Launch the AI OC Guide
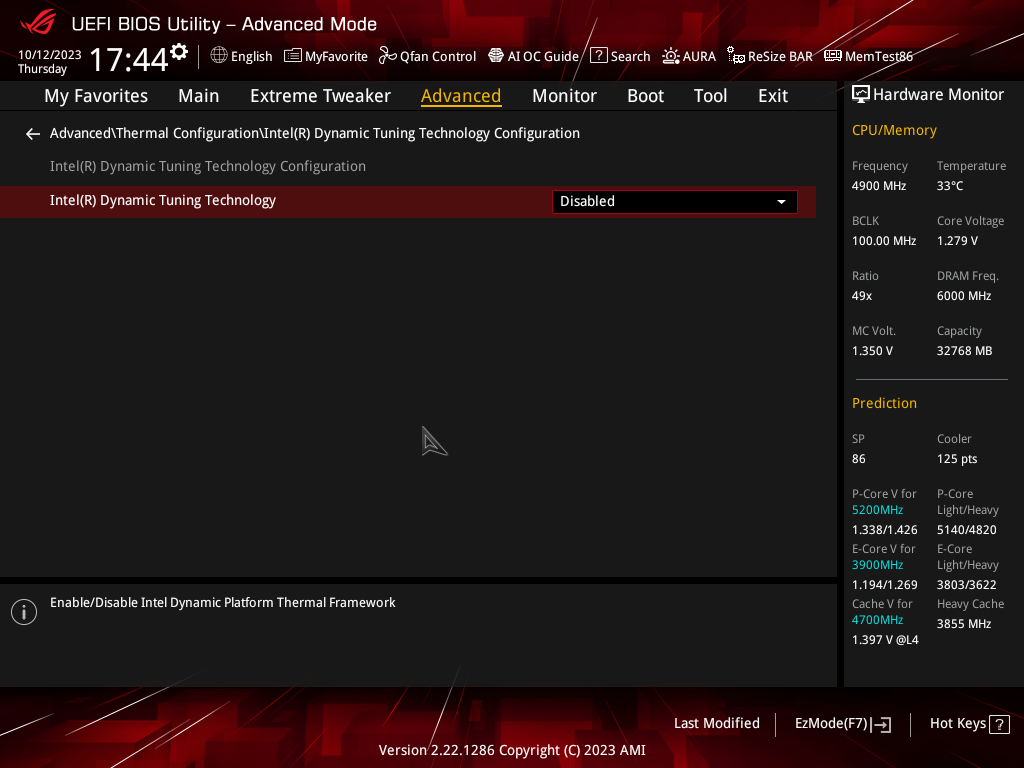Viewport: 1024px width, 768px height. pos(533,56)
